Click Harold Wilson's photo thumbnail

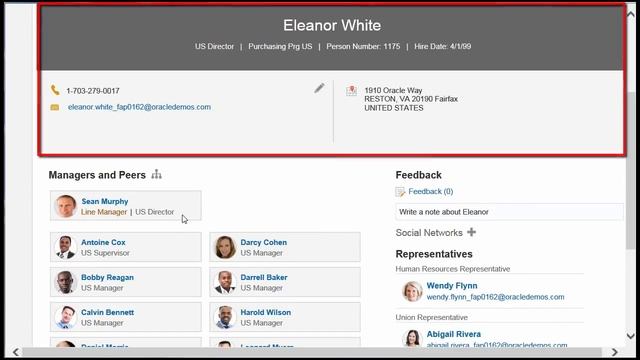click(225, 317)
